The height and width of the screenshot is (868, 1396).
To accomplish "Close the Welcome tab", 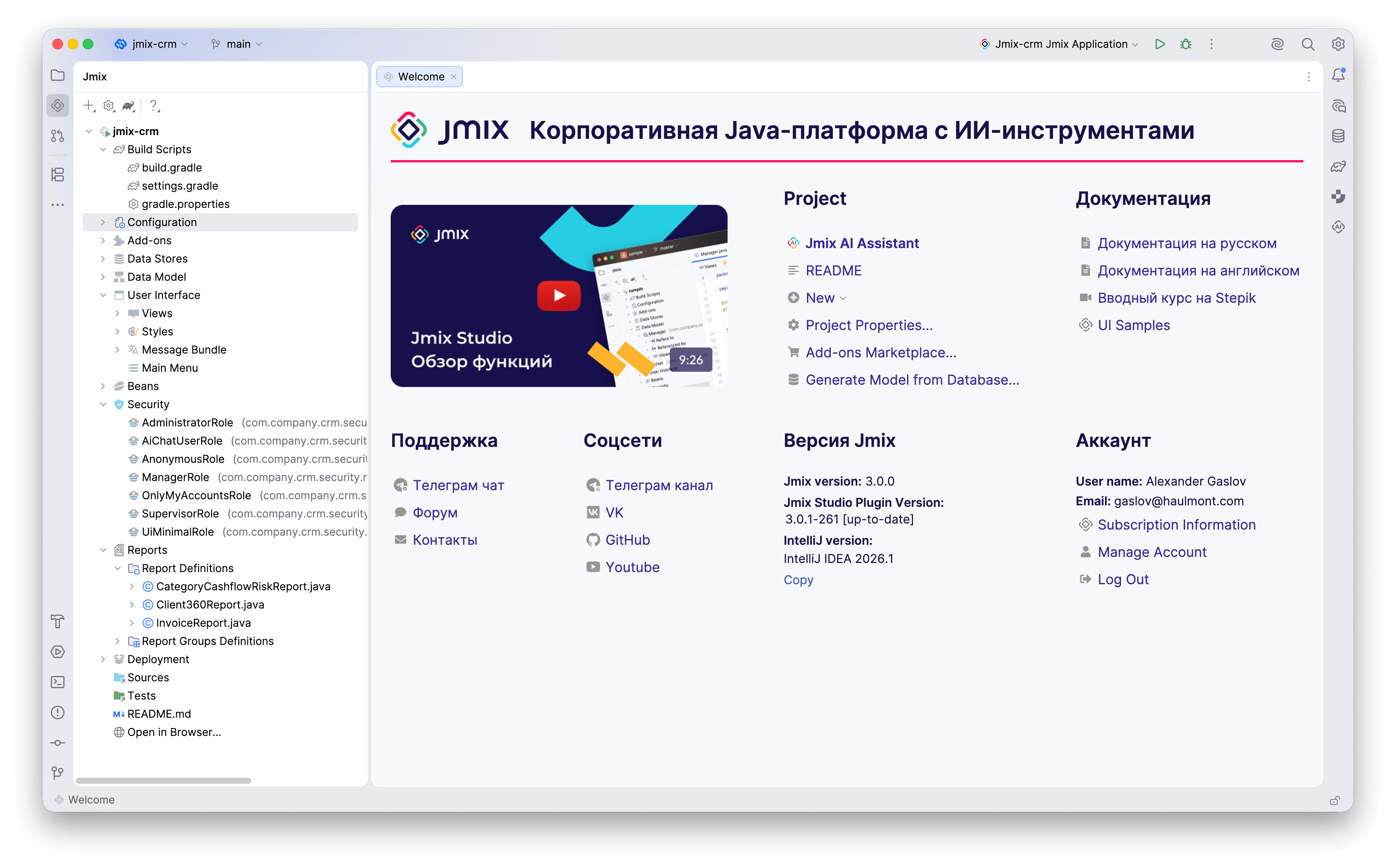I will 453,77.
